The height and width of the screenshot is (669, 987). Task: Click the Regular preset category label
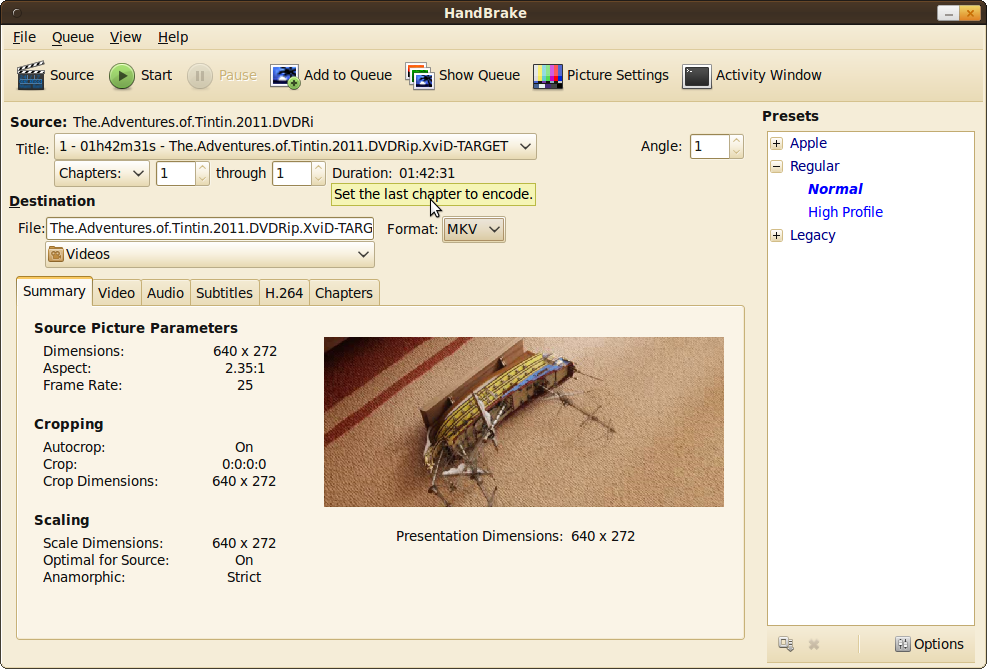pos(815,166)
